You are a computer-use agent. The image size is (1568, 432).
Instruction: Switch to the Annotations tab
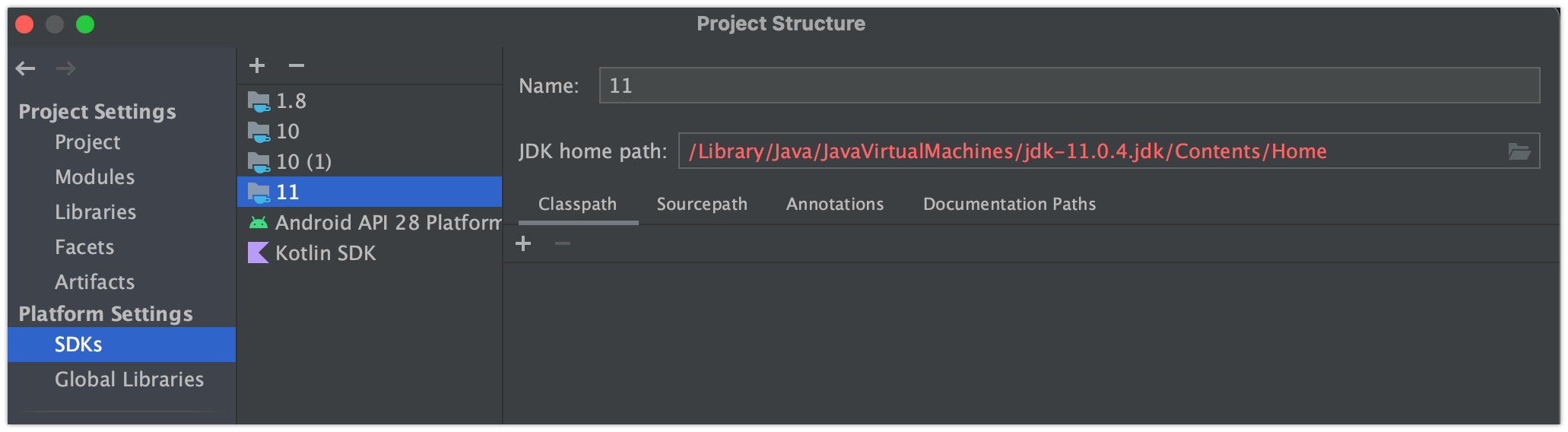835,204
